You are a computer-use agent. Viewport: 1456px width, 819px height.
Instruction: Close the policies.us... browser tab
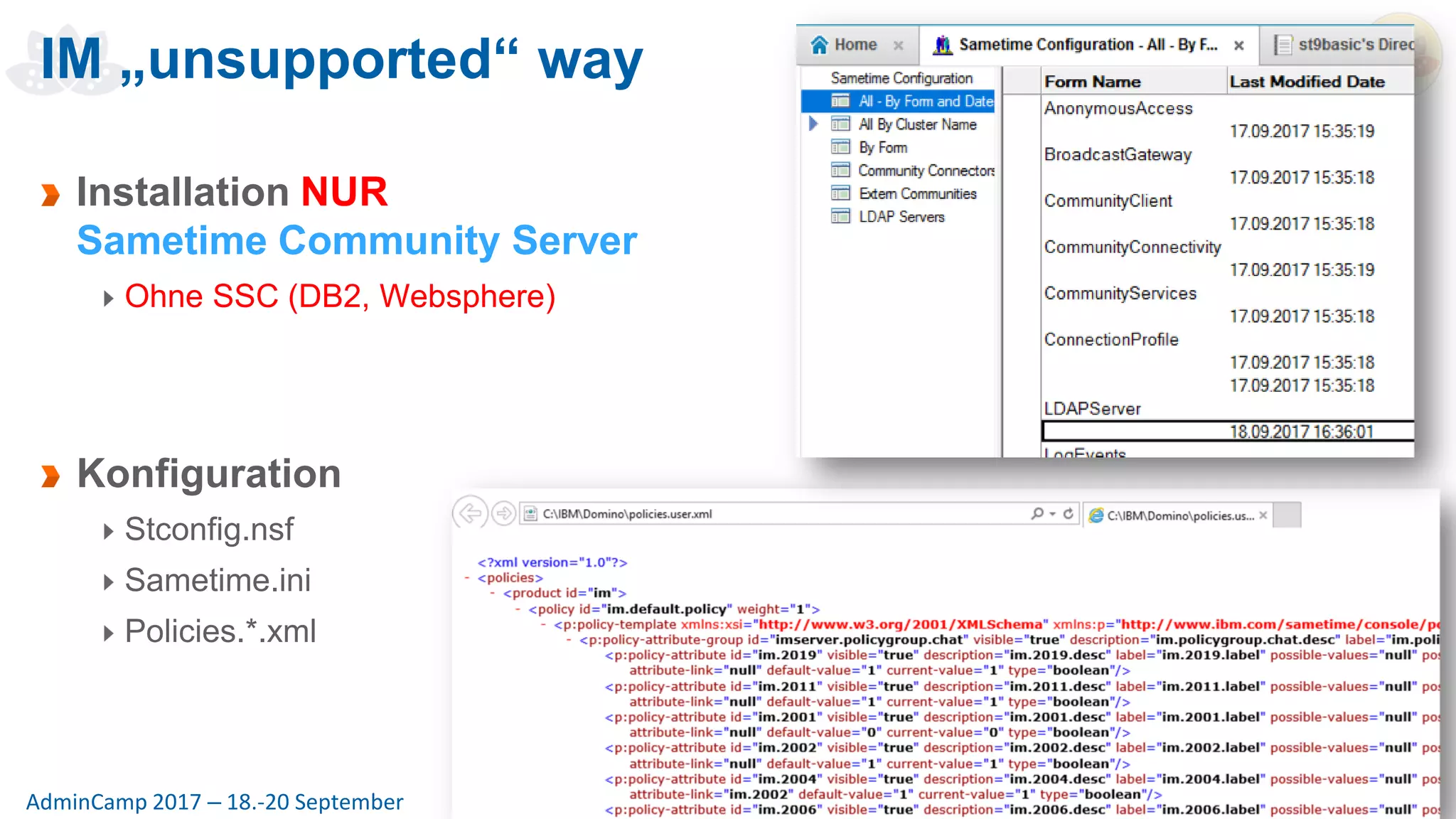click(x=1263, y=515)
